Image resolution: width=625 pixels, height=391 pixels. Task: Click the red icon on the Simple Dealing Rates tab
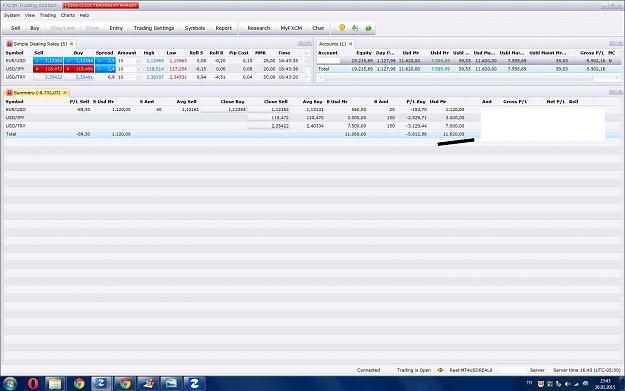click(x=10, y=44)
